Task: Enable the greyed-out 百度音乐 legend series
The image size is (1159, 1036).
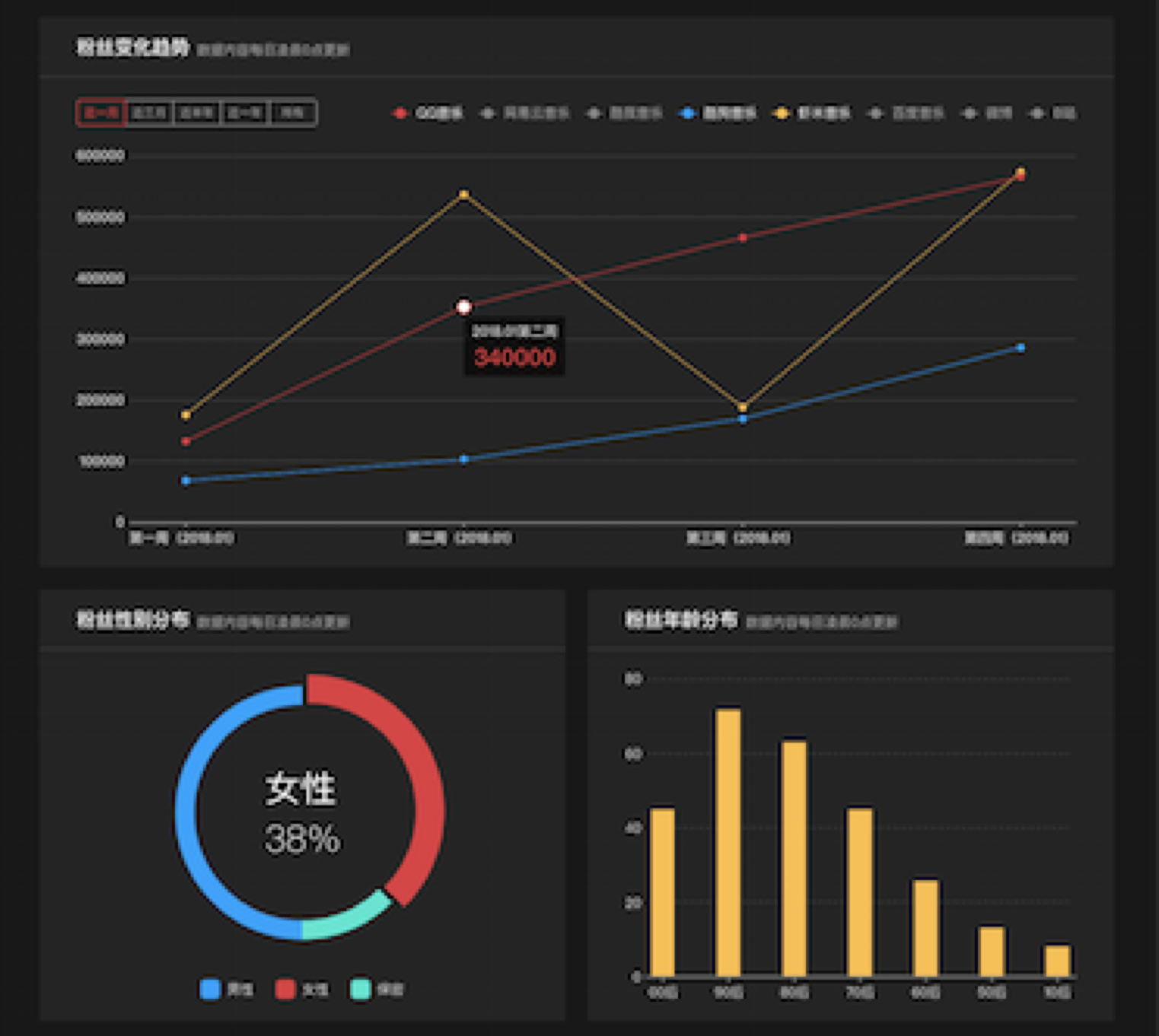Action: coord(905,113)
